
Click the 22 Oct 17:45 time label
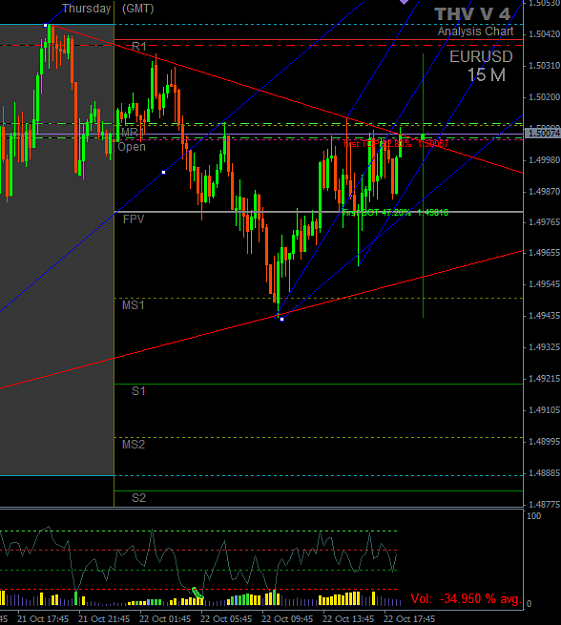(x=409, y=619)
